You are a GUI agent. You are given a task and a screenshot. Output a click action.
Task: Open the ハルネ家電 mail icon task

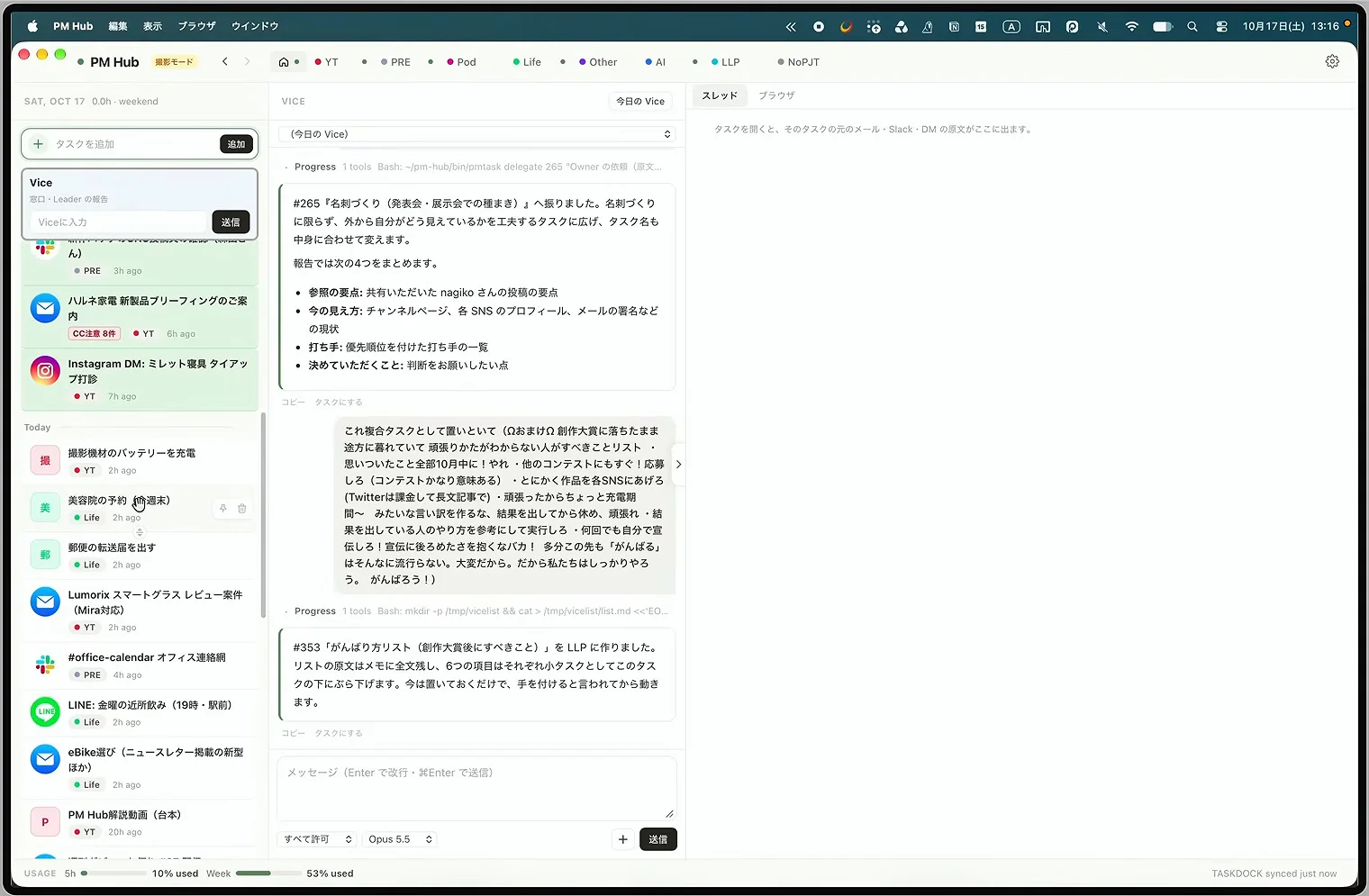[45, 308]
